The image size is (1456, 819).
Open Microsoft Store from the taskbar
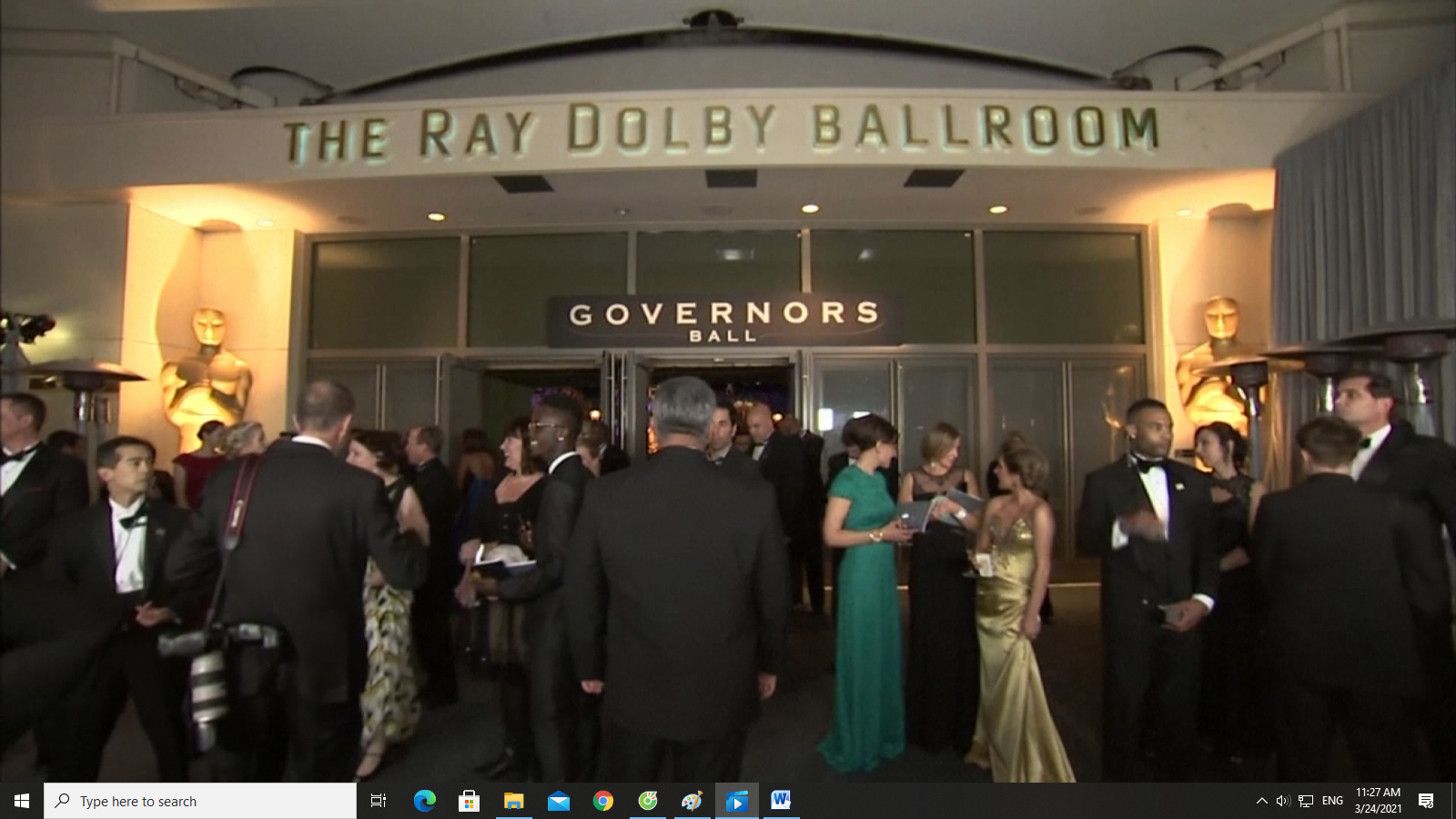(469, 801)
